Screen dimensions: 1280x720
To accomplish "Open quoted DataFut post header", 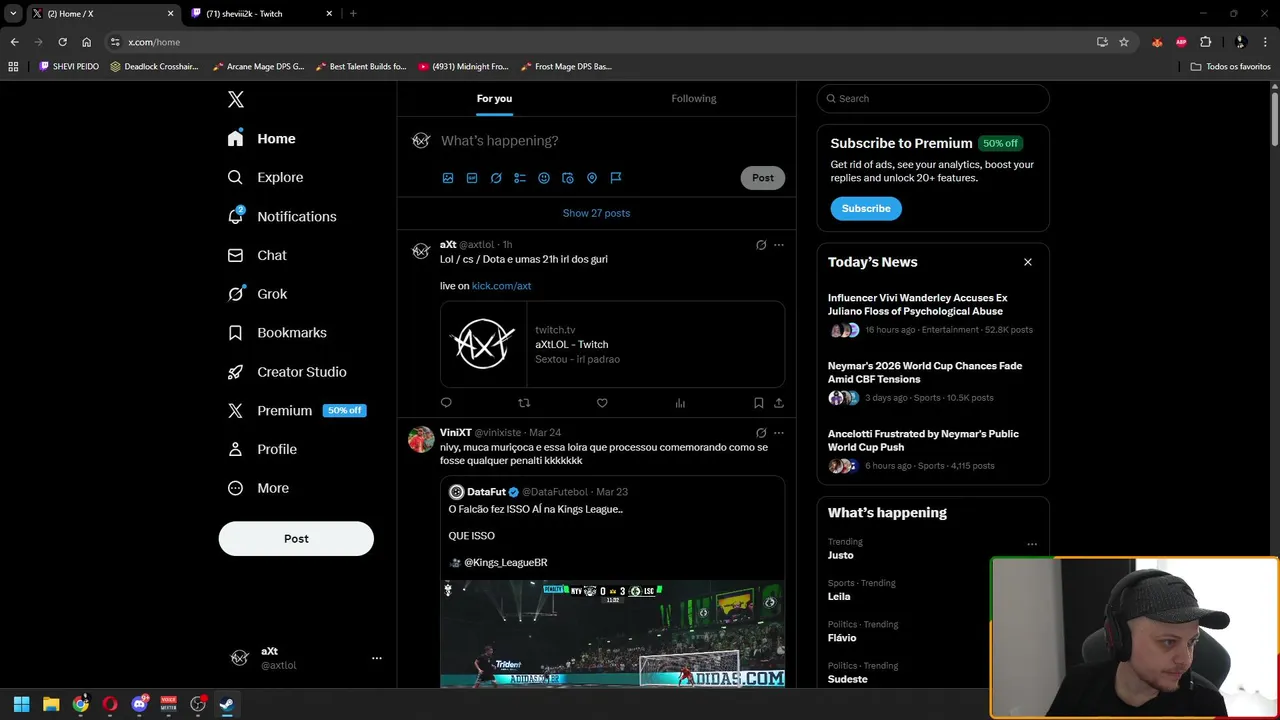I will coord(538,492).
